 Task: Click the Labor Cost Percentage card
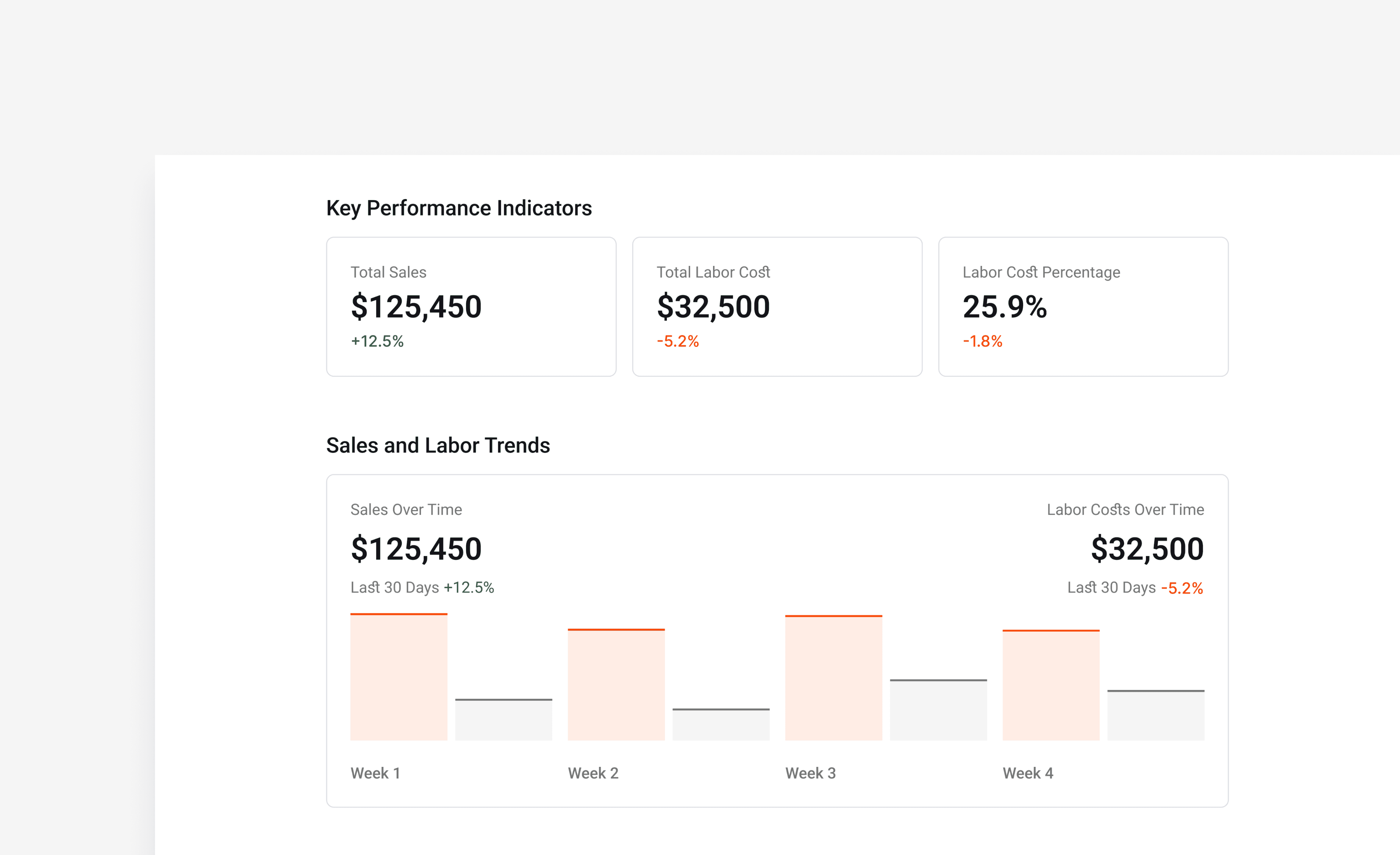(1083, 306)
